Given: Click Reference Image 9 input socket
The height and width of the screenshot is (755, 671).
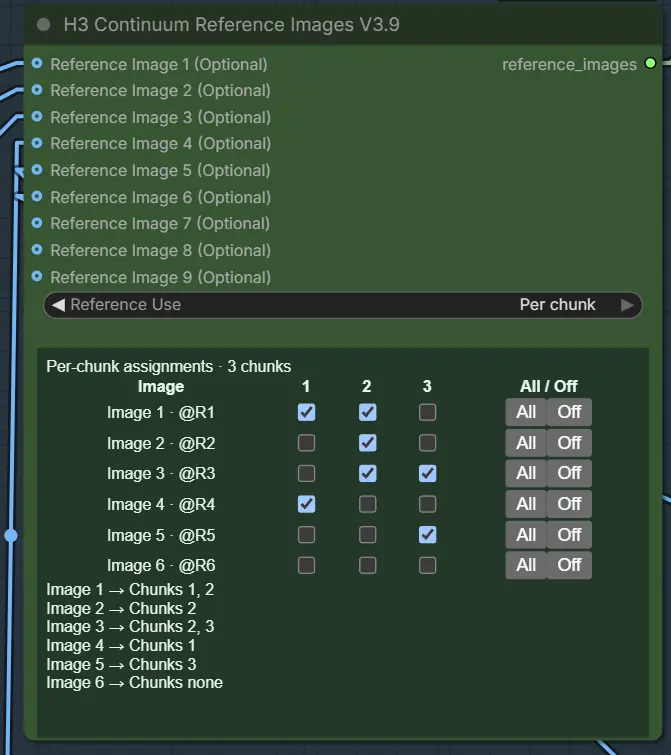Looking at the screenshot, I should coord(37,276).
